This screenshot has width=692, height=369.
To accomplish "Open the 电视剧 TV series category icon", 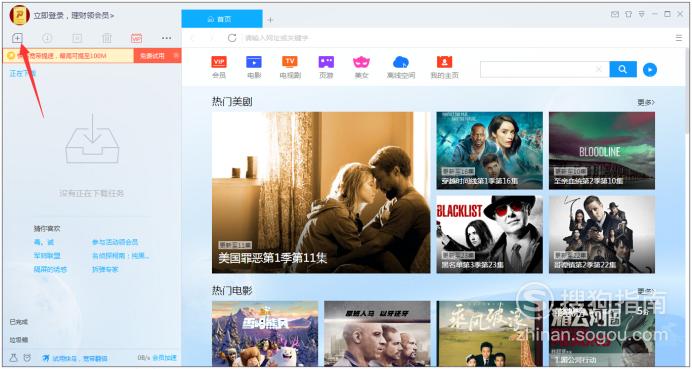I will tap(290, 61).
